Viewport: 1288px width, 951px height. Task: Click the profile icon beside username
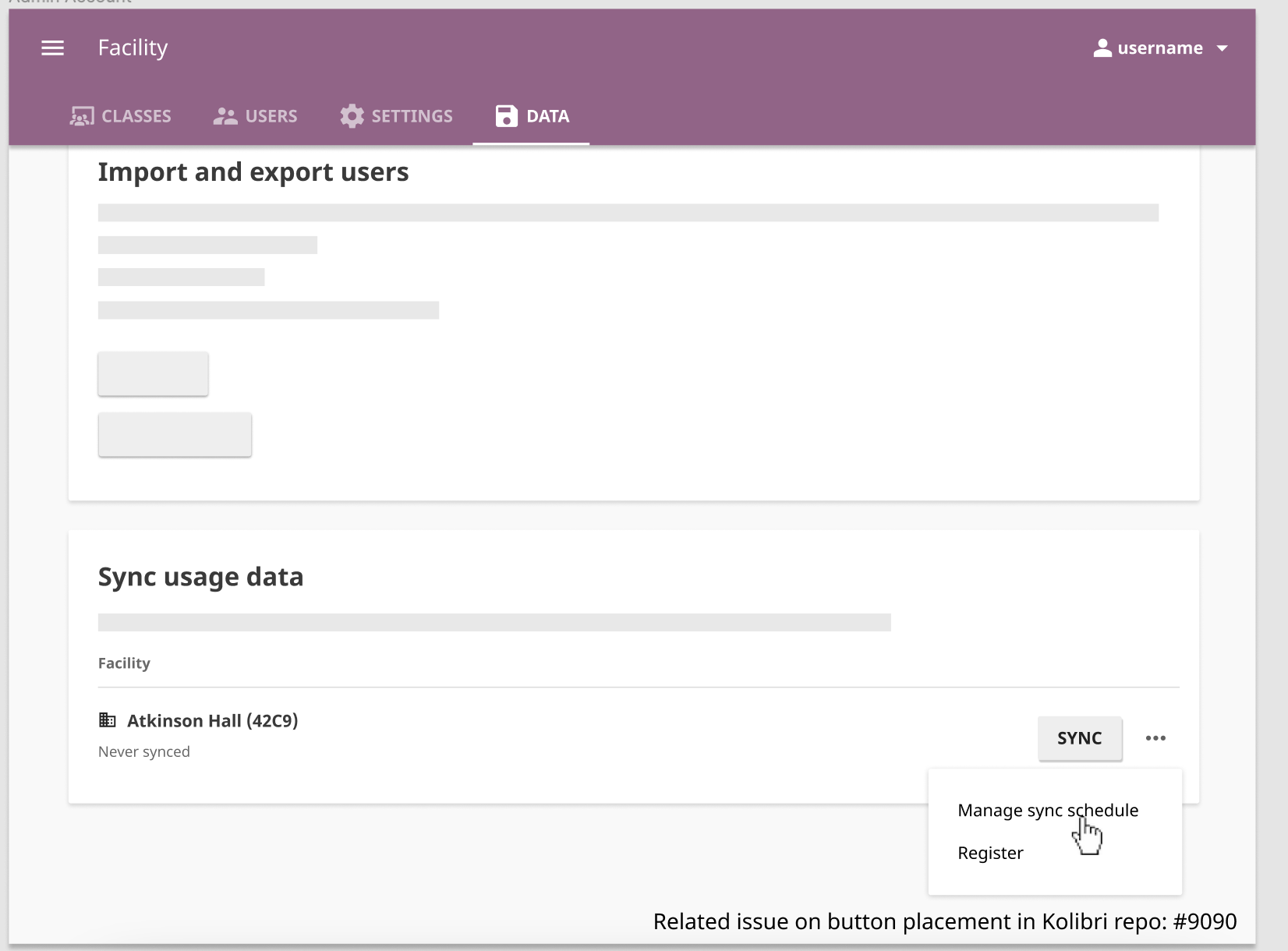coord(1102,47)
